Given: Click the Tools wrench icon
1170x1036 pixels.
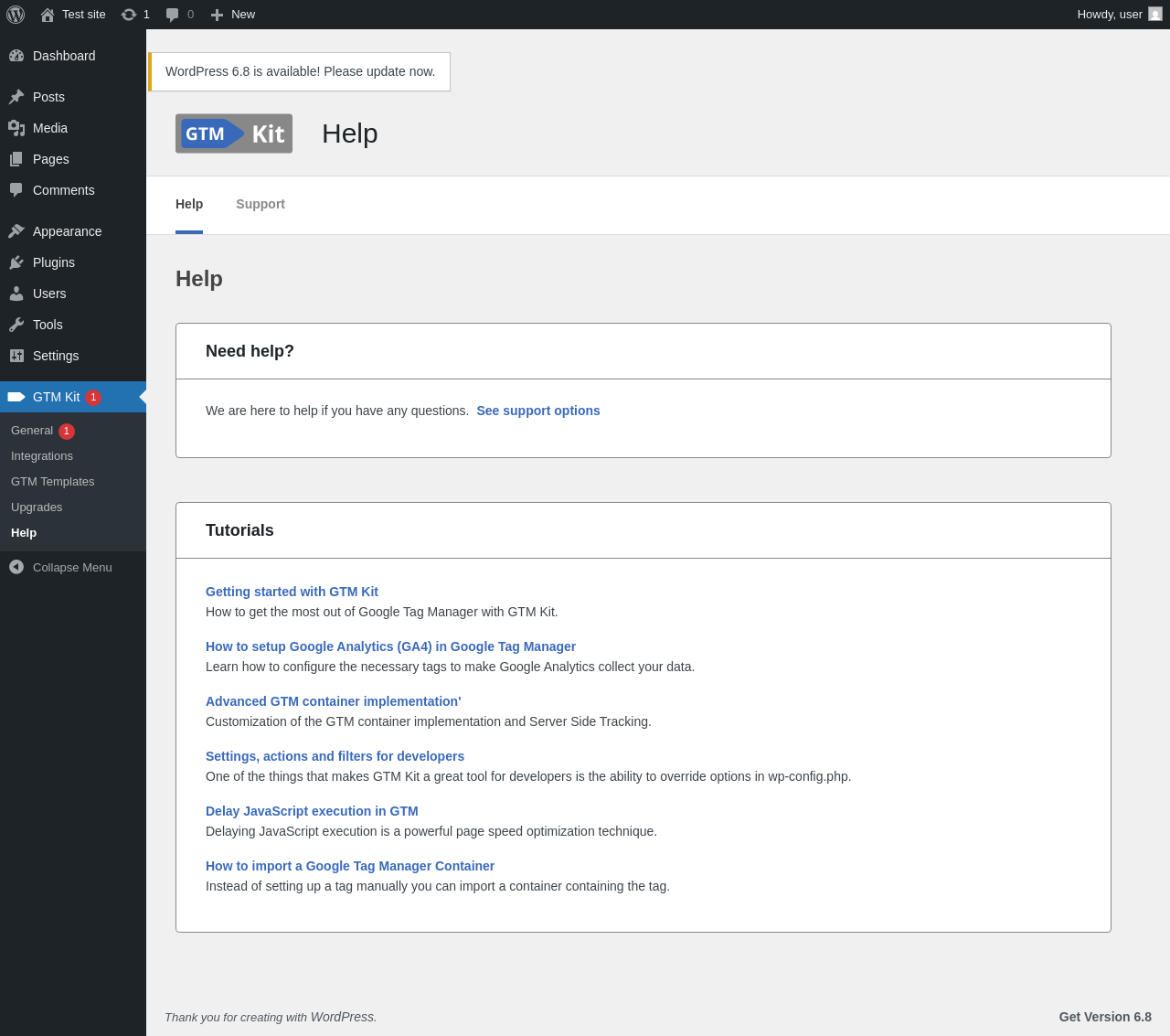Looking at the screenshot, I should point(16,325).
